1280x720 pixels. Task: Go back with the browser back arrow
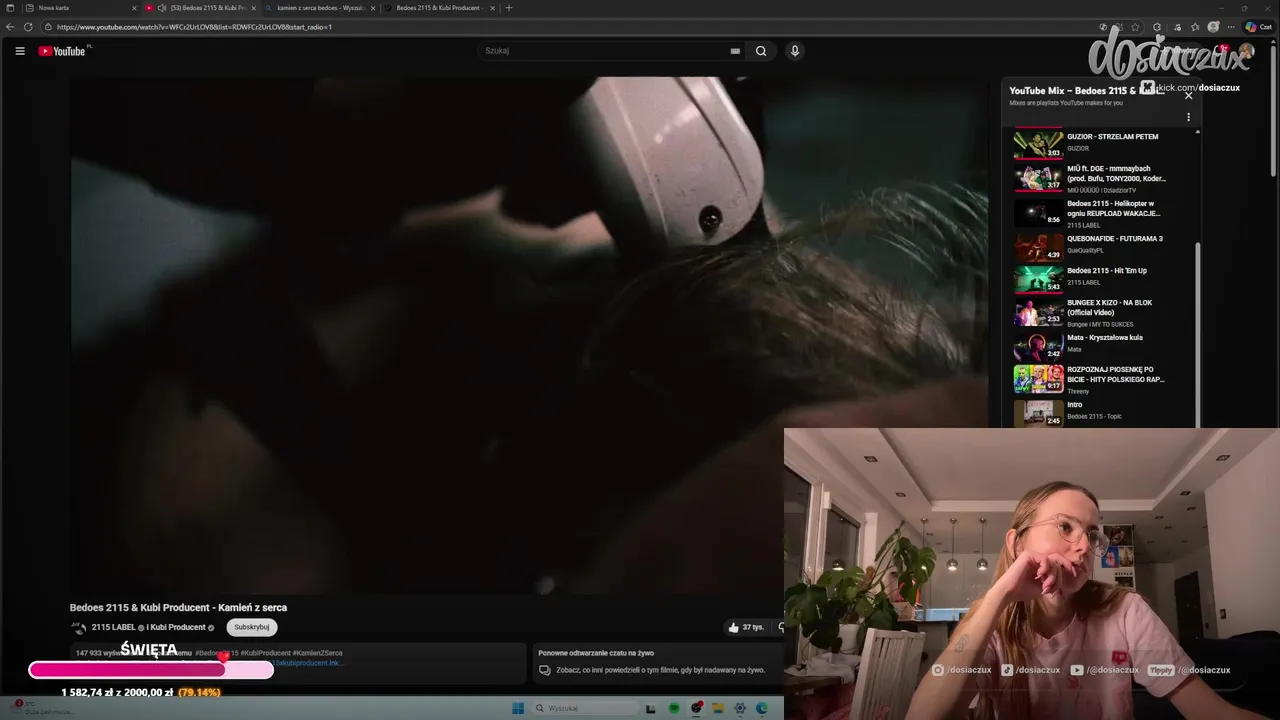point(10,27)
